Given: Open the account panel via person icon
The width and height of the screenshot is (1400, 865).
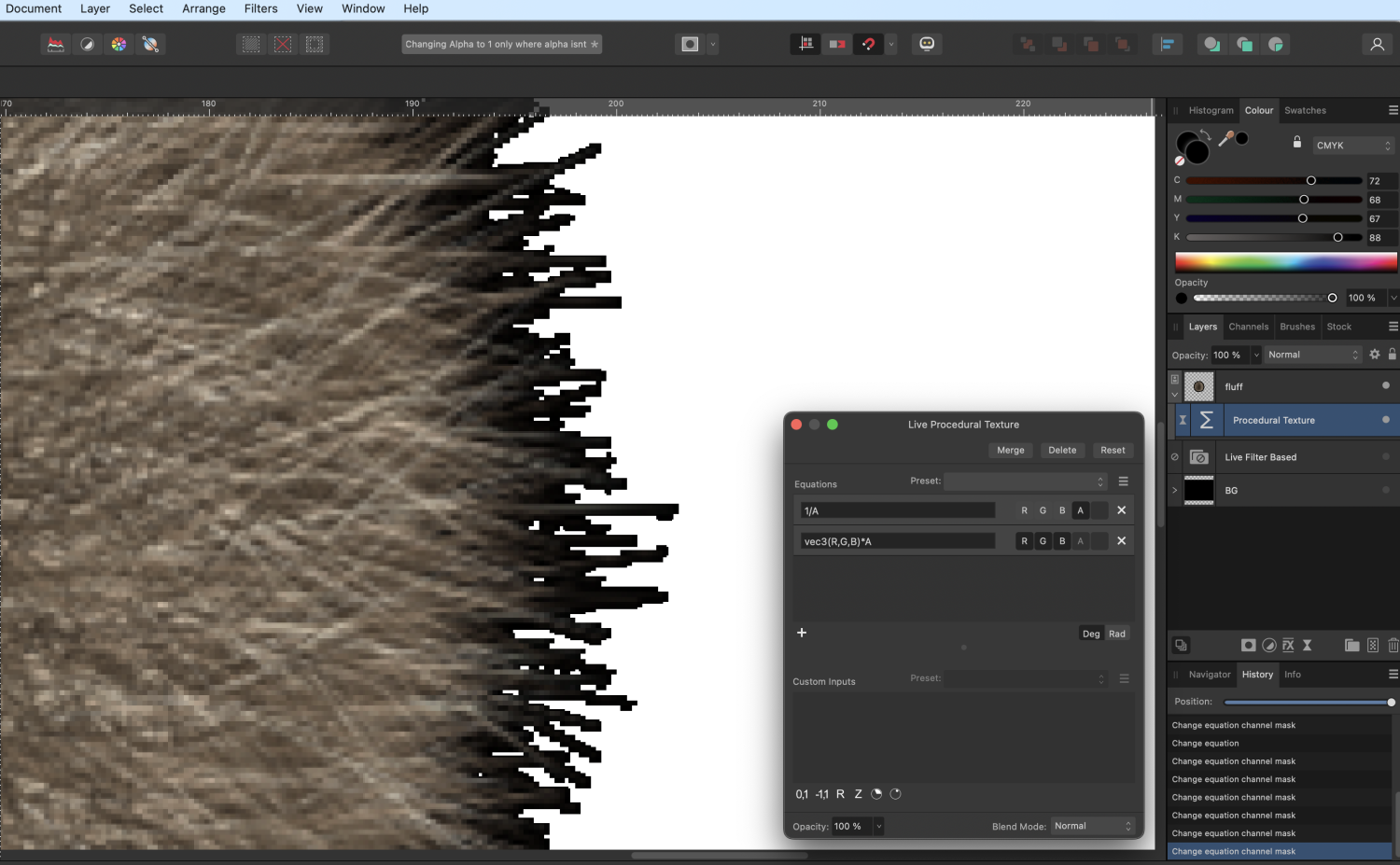Looking at the screenshot, I should point(1377,44).
